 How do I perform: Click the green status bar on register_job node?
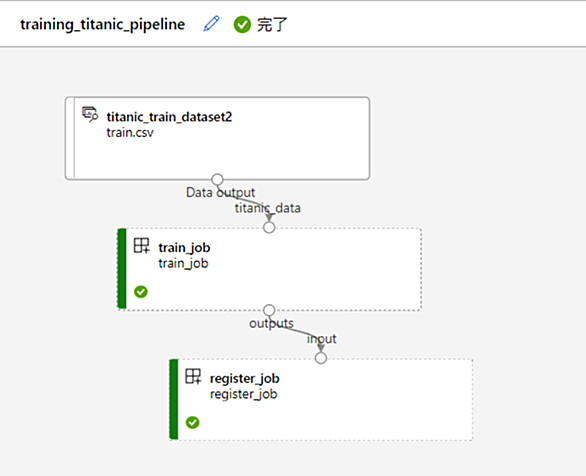173,399
